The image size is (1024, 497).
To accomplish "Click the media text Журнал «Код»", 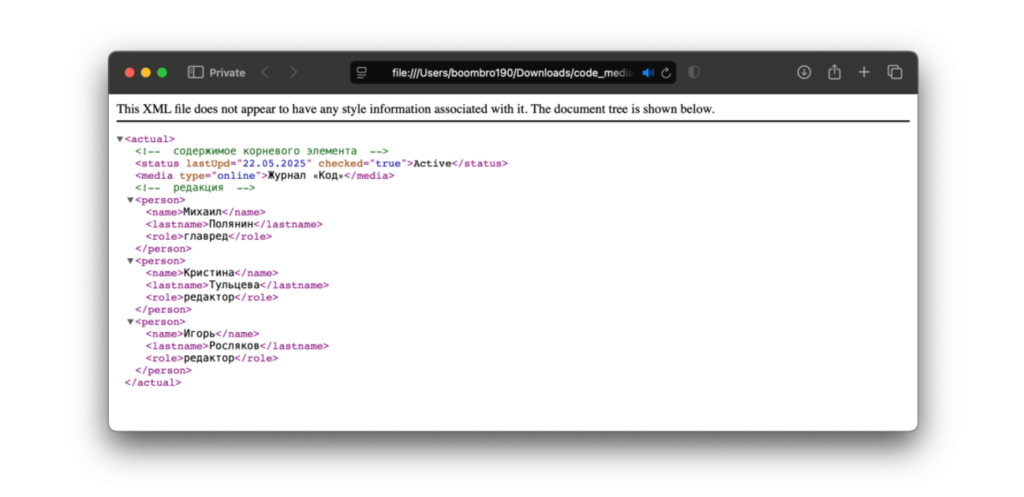I will pyautogui.click(x=296, y=175).
